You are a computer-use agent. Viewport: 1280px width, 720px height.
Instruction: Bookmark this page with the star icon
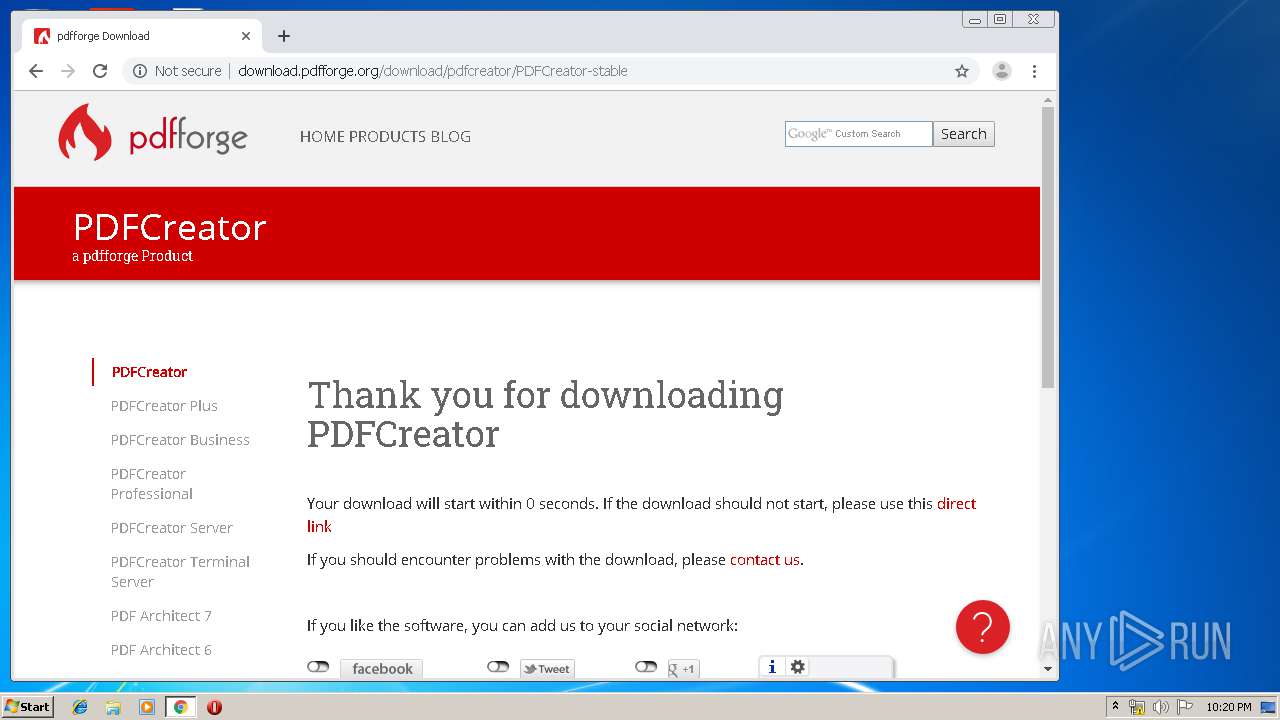pos(962,71)
